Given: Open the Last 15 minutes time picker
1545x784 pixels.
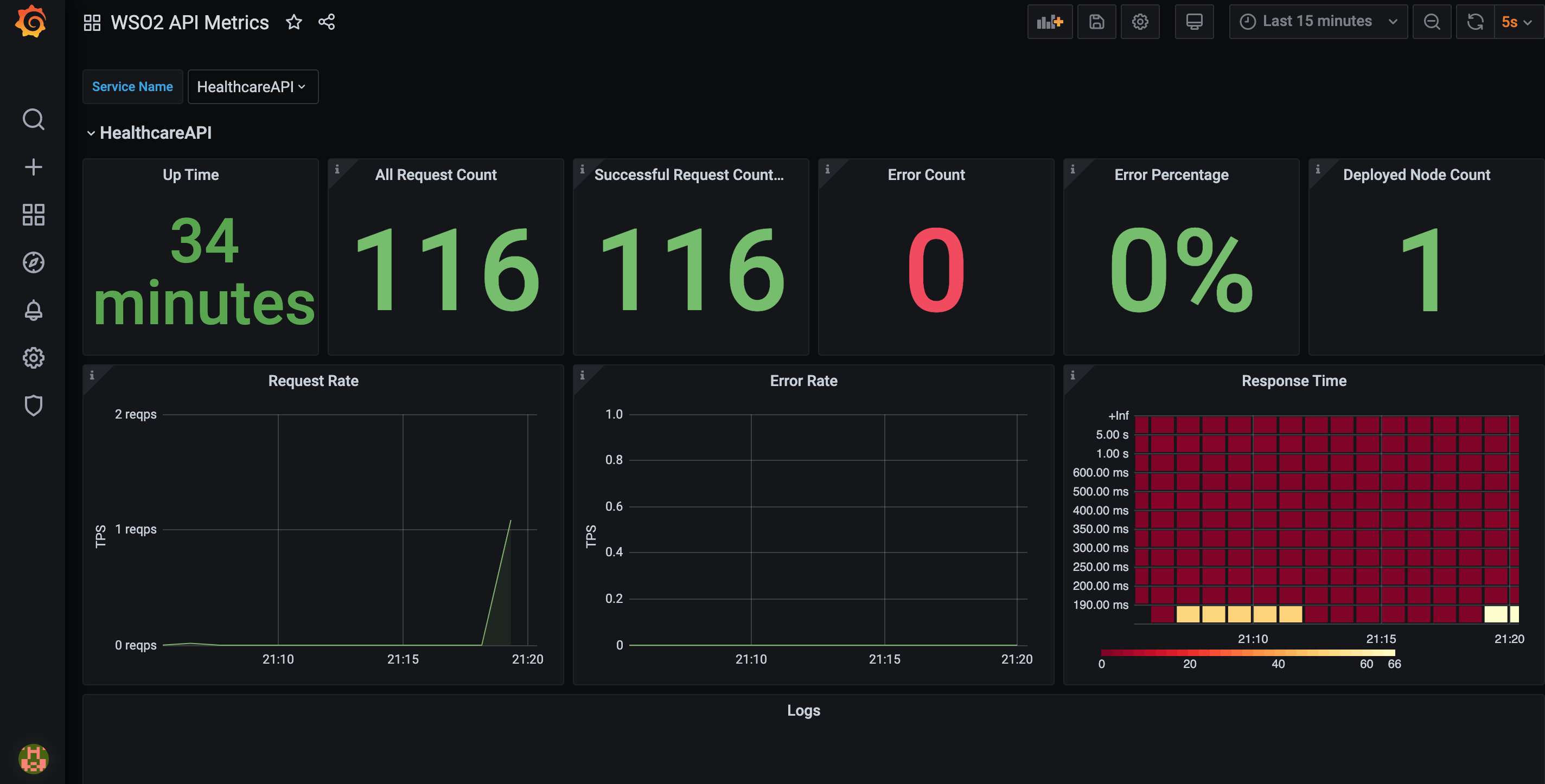Looking at the screenshot, I should pos(1317,22).
